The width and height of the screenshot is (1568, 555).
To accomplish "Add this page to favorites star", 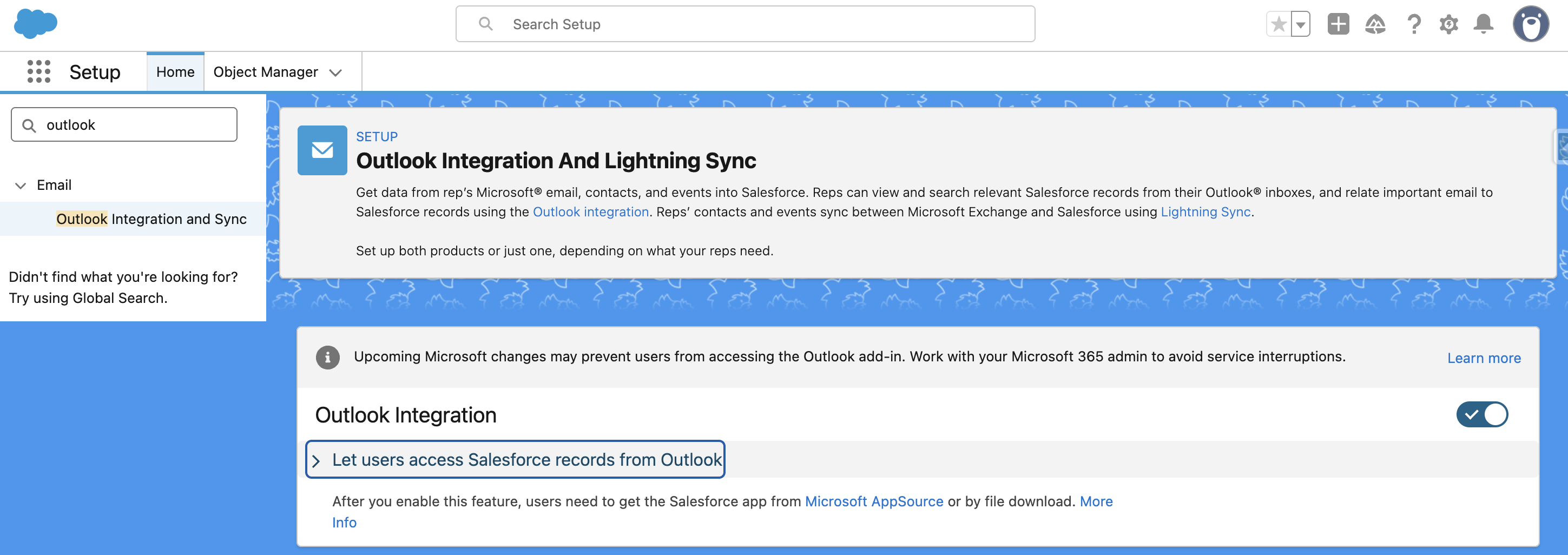I will pyautogui.click(x=1278, y=24).
